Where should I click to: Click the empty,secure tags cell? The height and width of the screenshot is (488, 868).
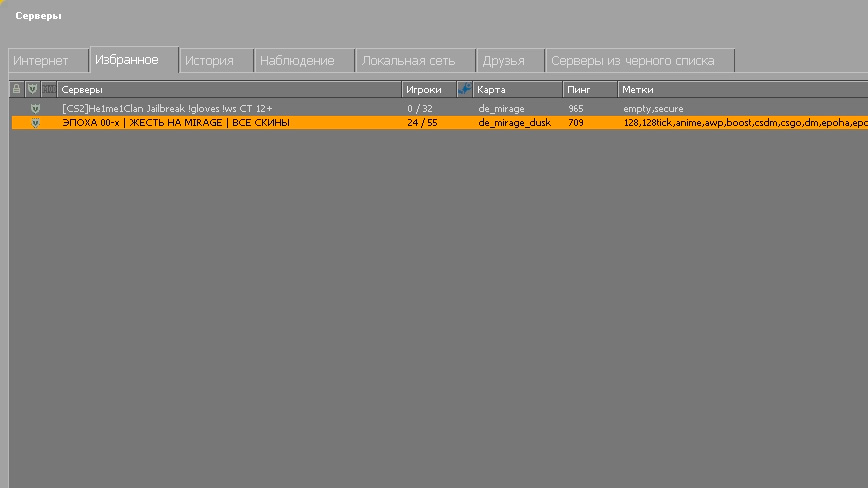click(x=653, y=109)
